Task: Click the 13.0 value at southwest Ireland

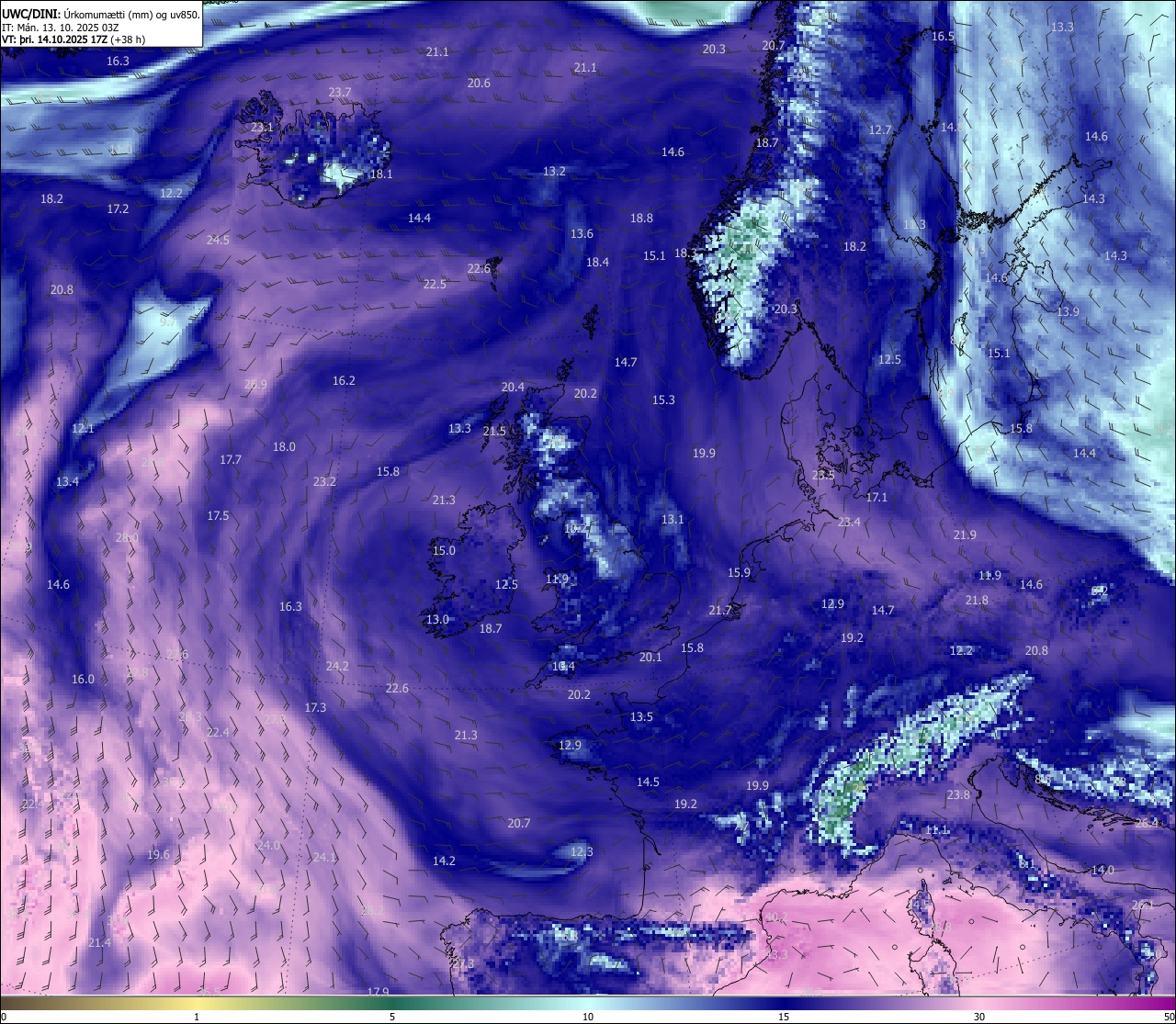Action: click(x=437, y=619)
